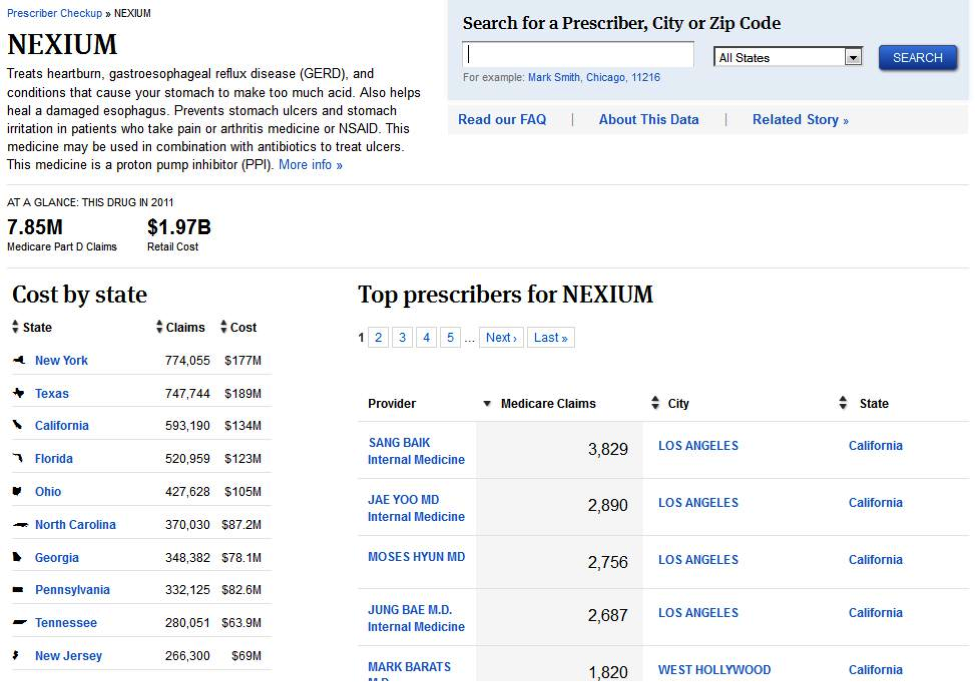Click California in MARK BARATS row
The height and width of the screenshot is (682, 975).
tap(876, 670)
